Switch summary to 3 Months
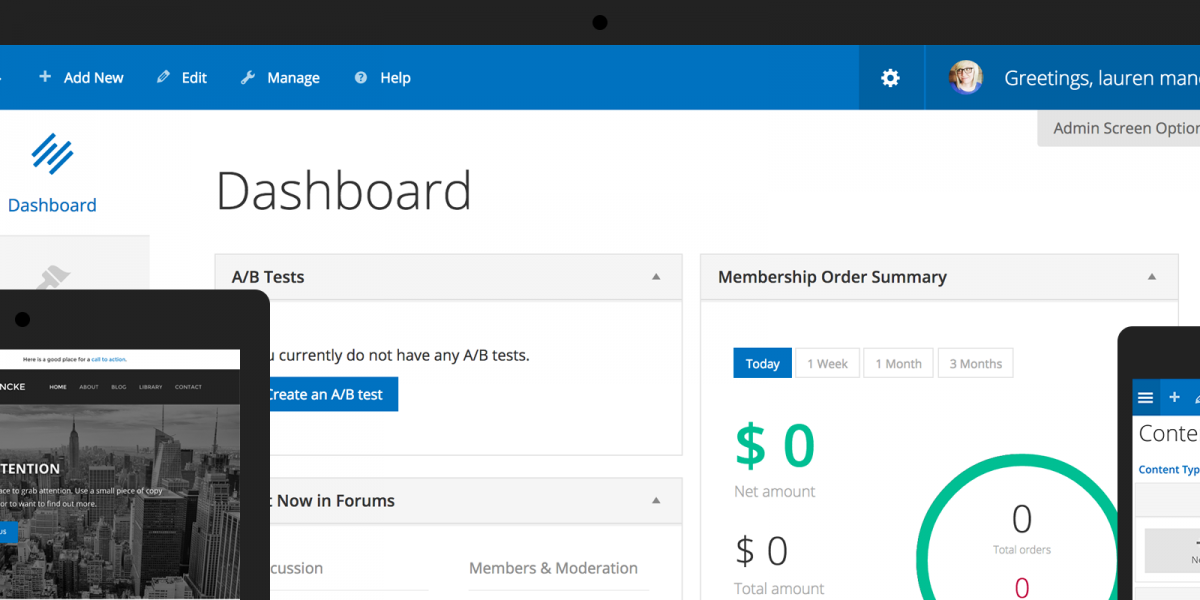 (x=975, y=363)
